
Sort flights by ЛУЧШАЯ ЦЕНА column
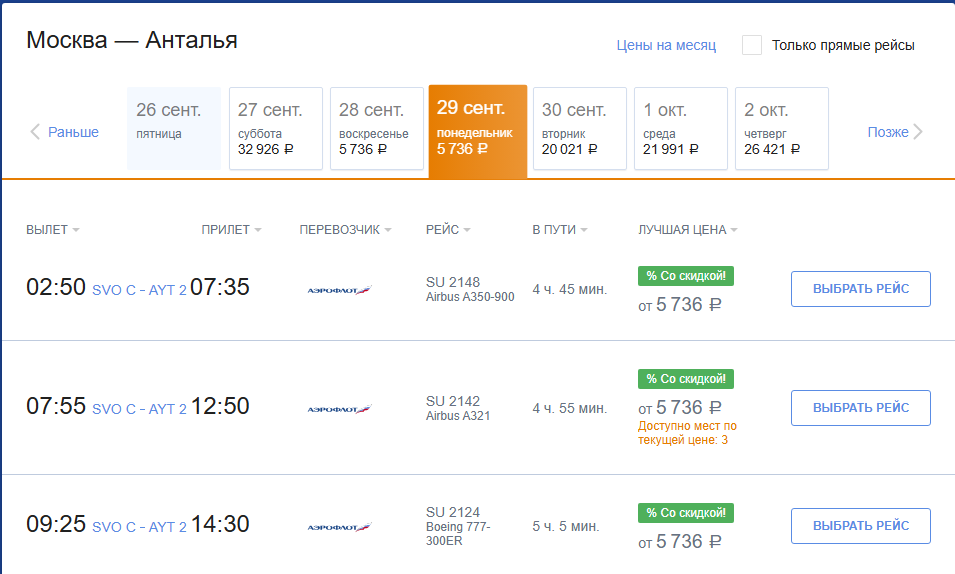[688, 230]
